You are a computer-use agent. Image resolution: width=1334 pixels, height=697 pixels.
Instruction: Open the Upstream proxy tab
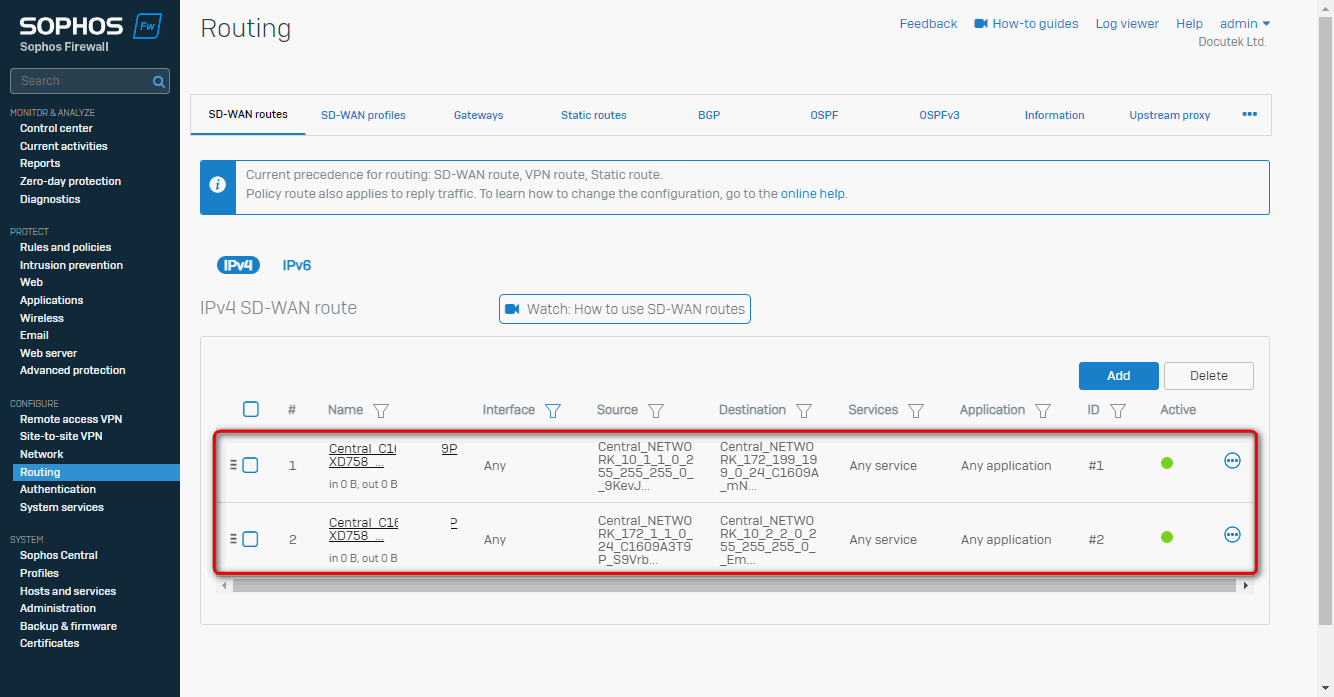point(1170,115)
